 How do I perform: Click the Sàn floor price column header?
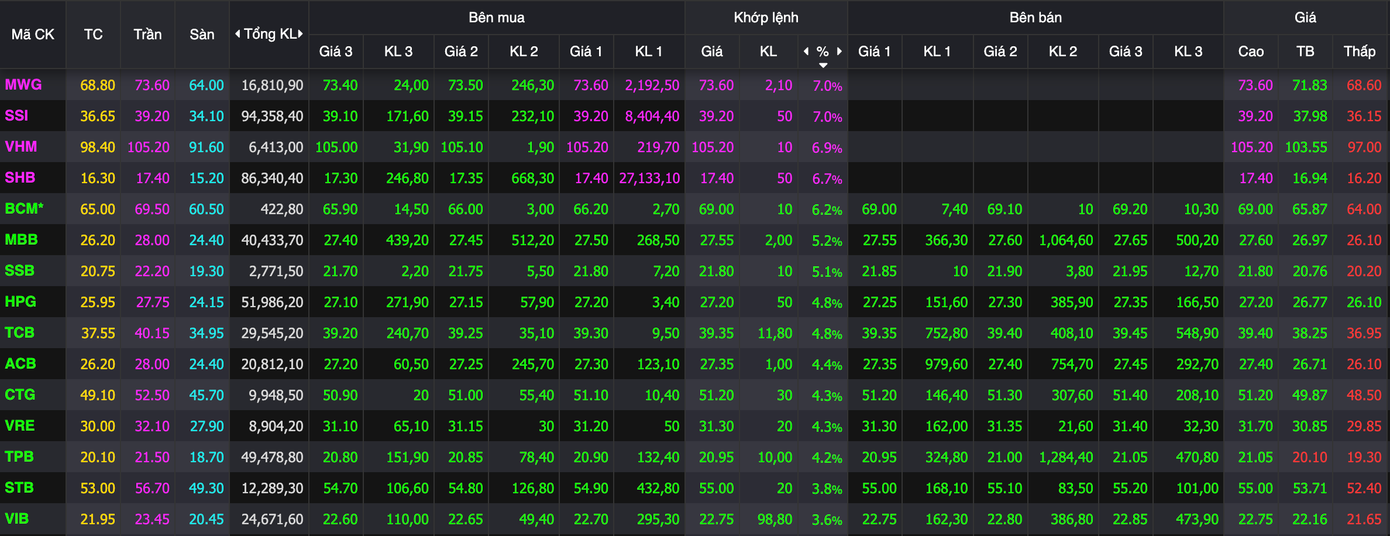coord(202,34)
